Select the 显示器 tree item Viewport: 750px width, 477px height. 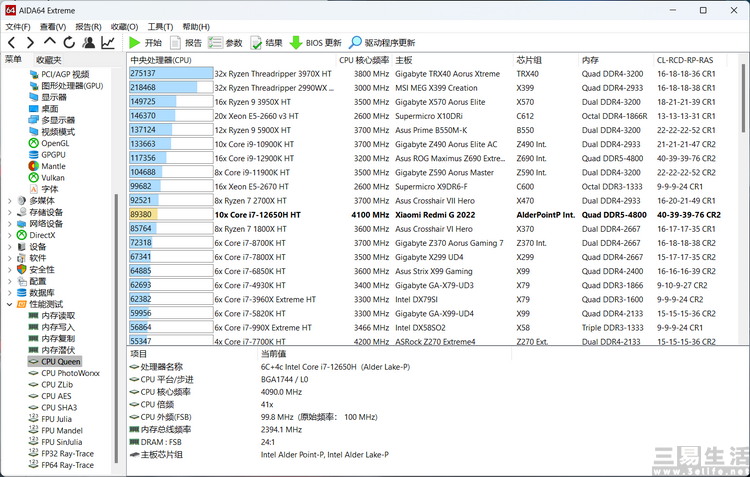pyautogui.click(x=48, y=97)
